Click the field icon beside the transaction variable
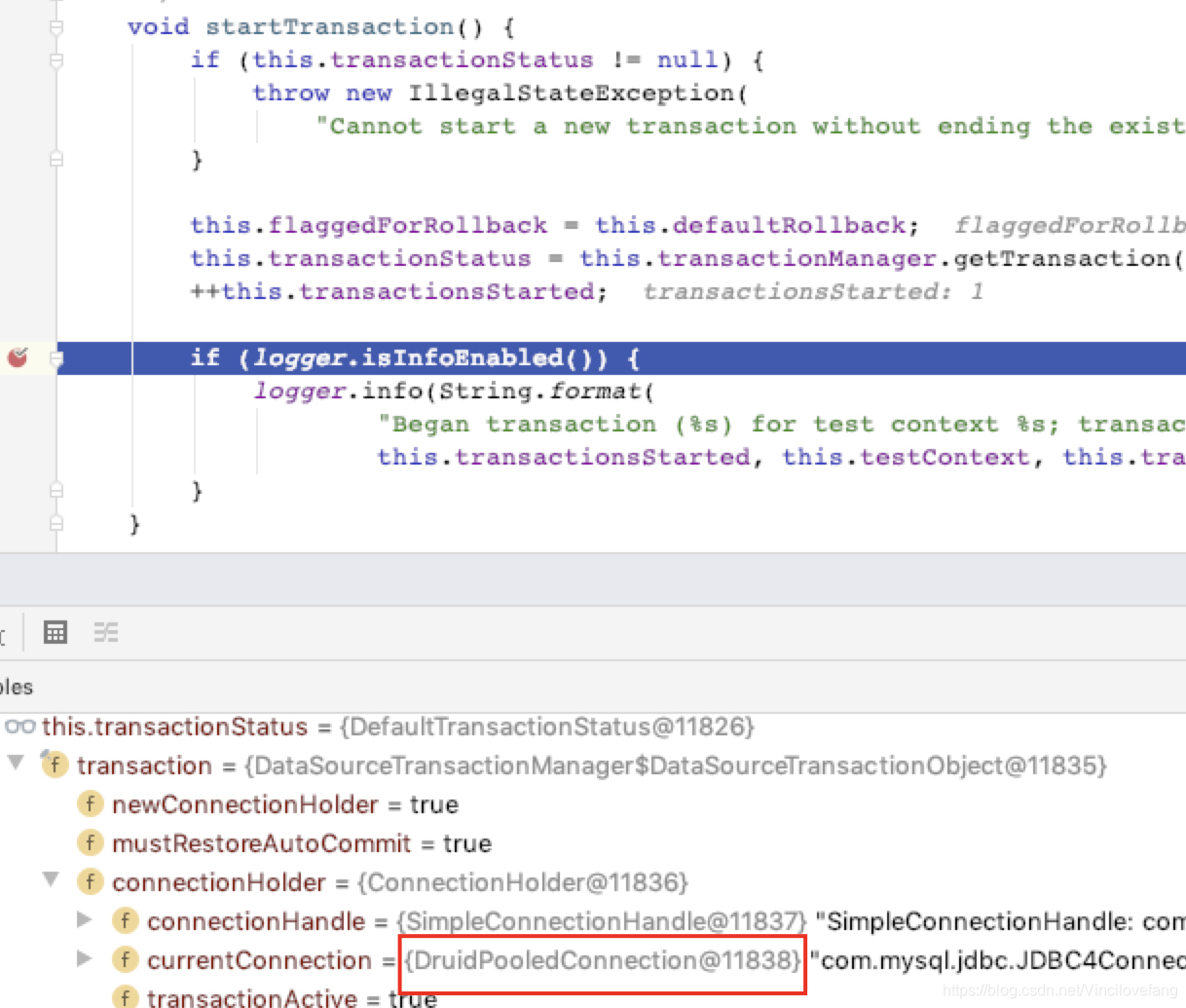 click(x=56, y=765)
